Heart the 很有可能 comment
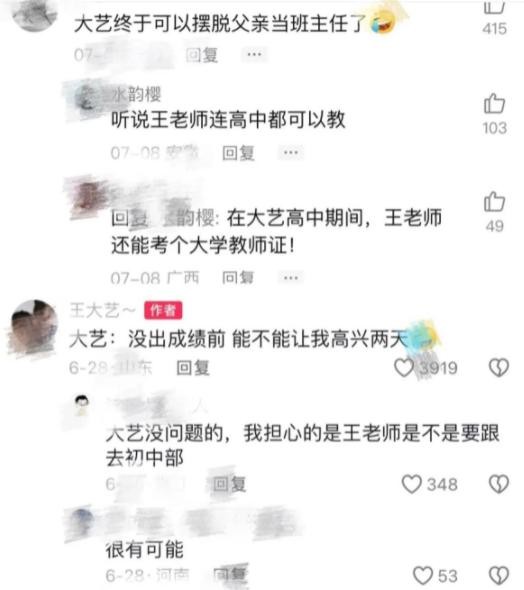Viewport: 524px width, 590px height. pyautogui.click(x=423, y=576)
